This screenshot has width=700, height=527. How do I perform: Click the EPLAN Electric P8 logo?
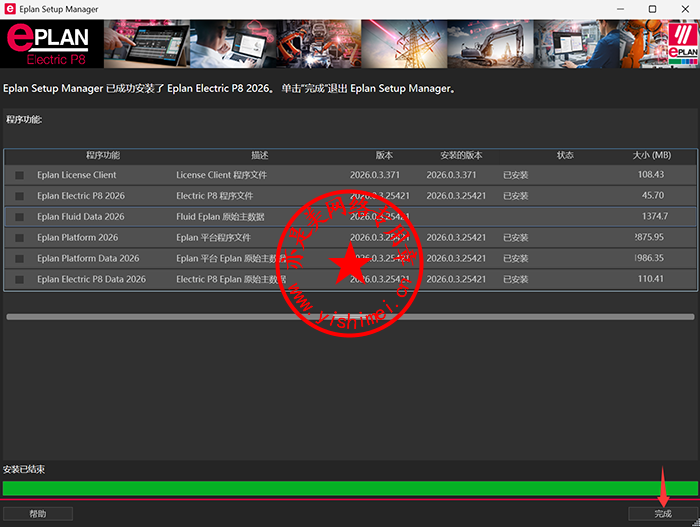[50, 44]
